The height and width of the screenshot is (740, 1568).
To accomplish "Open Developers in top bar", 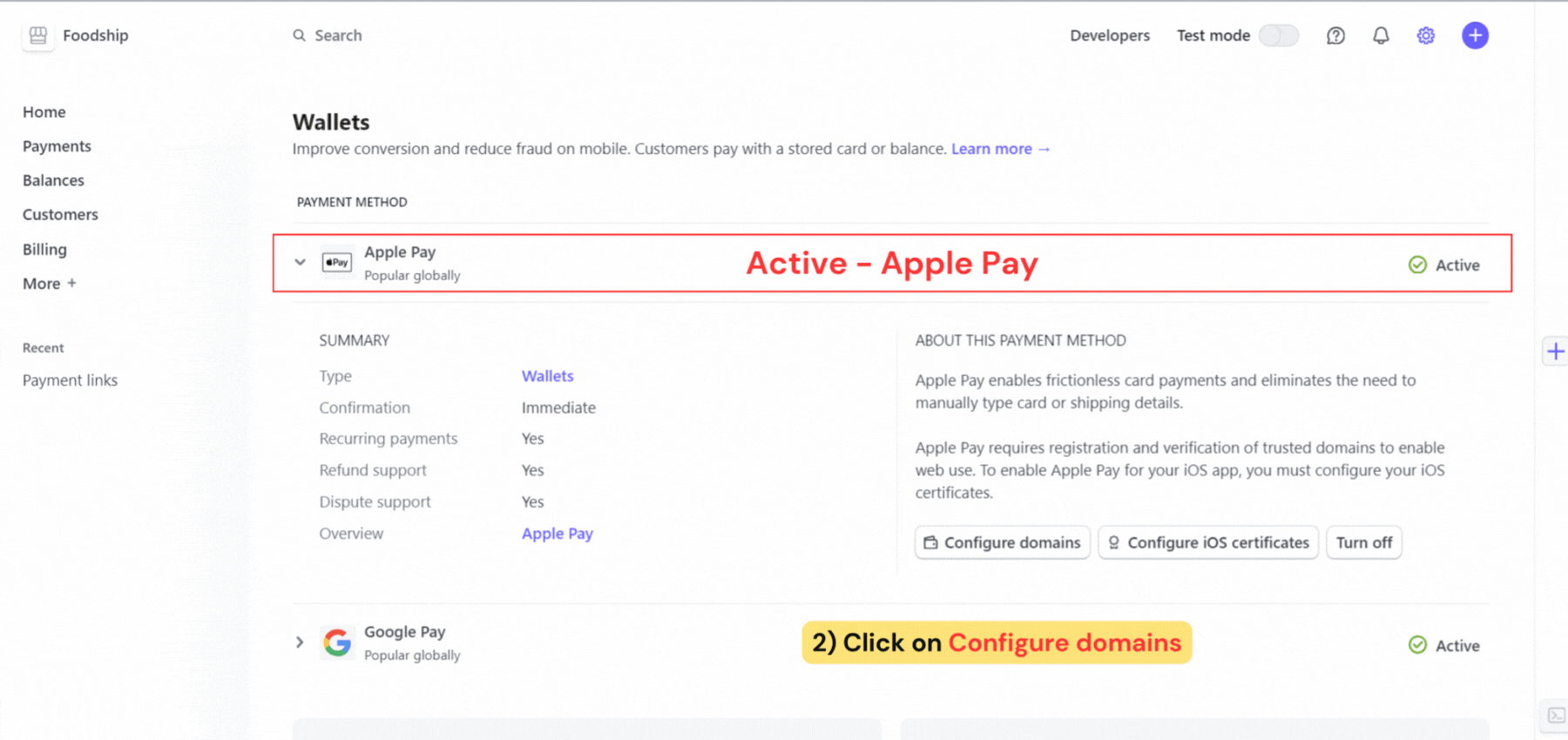I will tap(1110, 36).
